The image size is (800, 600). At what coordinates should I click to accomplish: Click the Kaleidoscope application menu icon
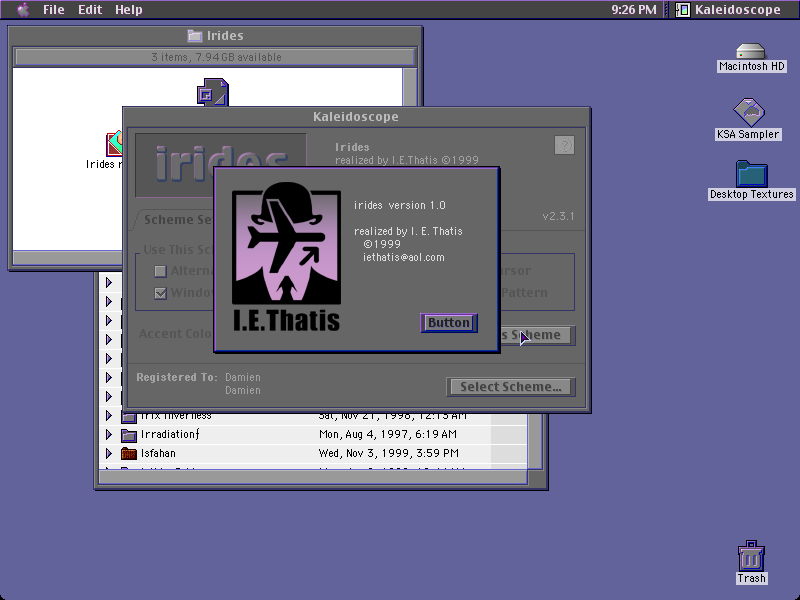(683, 10)
